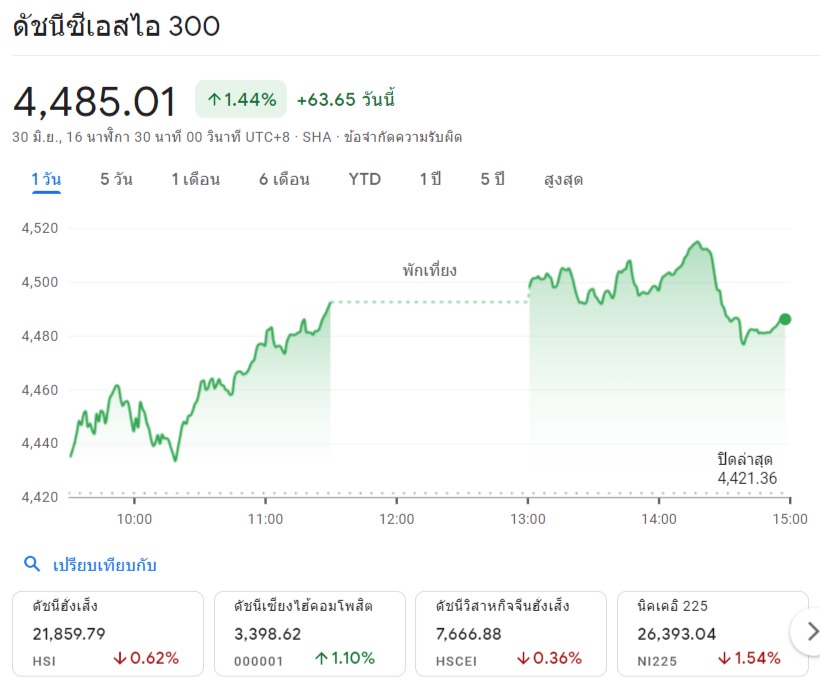Select the 5 ปี time range

[492, 180]
